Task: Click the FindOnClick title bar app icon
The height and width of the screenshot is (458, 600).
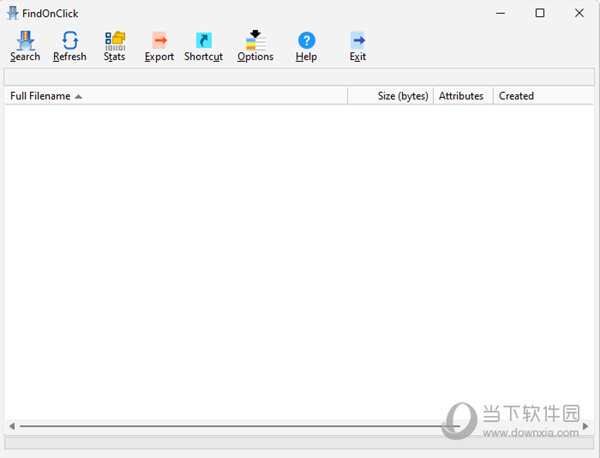Action: coord(13,13)
